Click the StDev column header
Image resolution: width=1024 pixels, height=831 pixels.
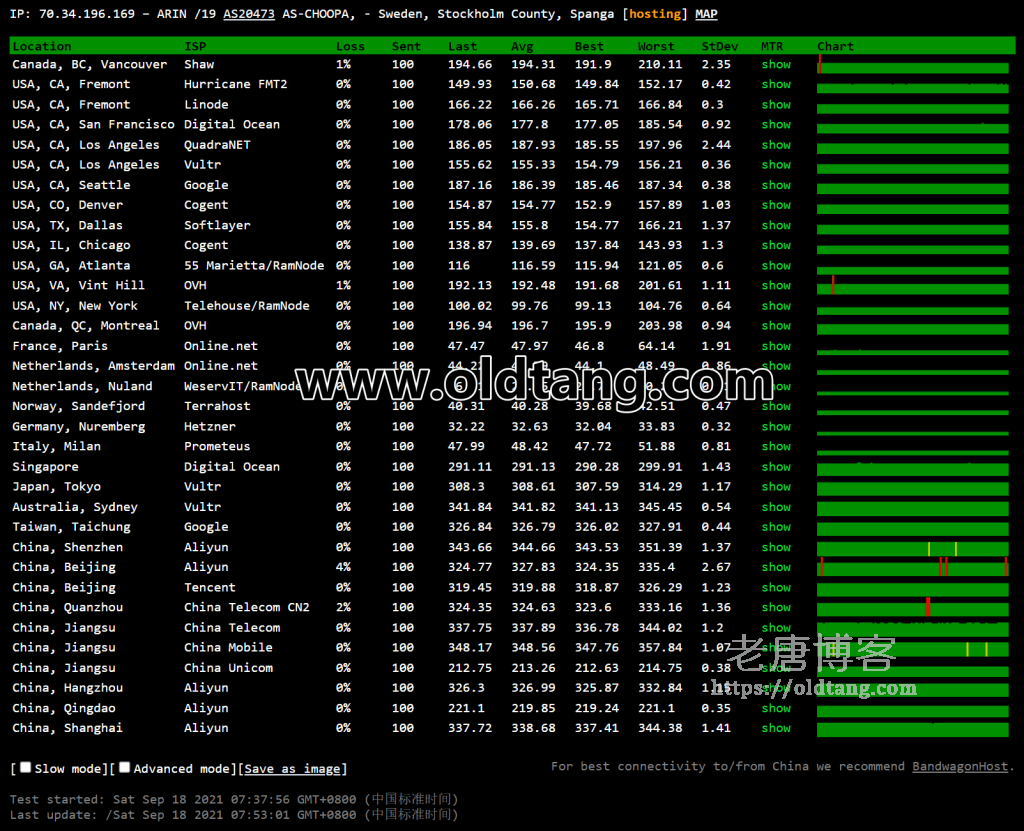point(719,46)
